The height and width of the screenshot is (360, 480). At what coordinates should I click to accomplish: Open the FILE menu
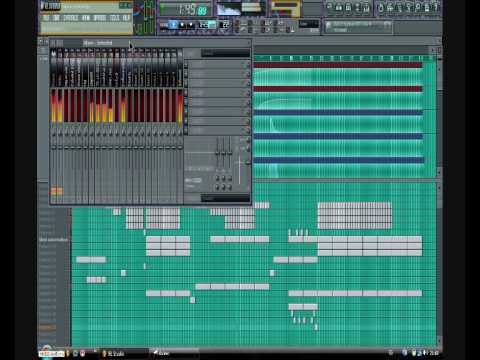pos(46,17)
